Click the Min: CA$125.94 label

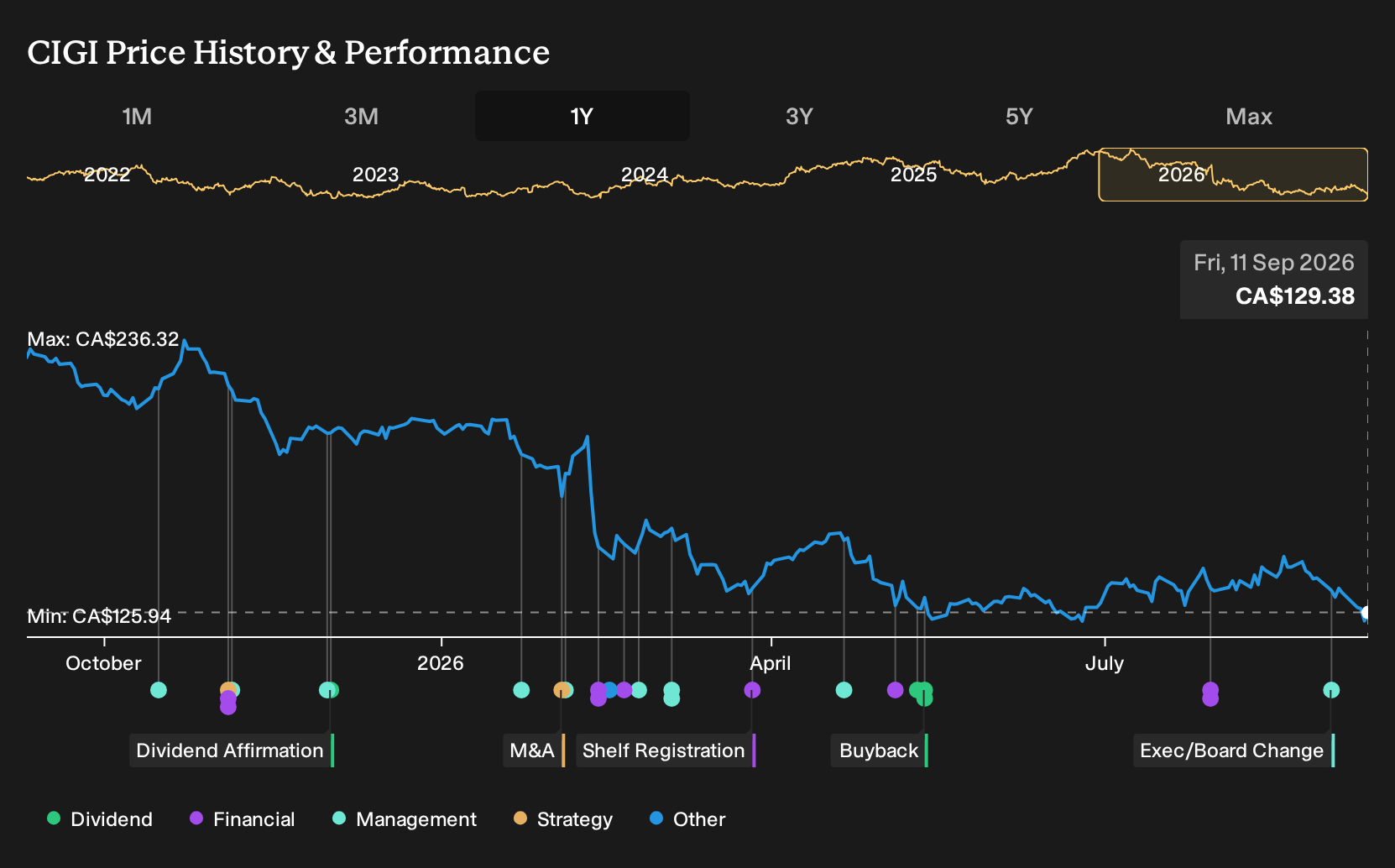pyautogui.click(x=99, y=616)
